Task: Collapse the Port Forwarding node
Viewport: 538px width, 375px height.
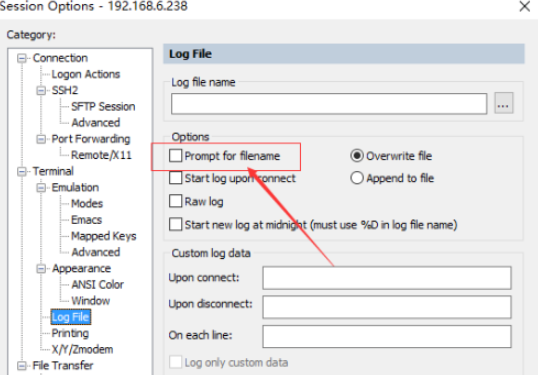Action: point(41,139)
